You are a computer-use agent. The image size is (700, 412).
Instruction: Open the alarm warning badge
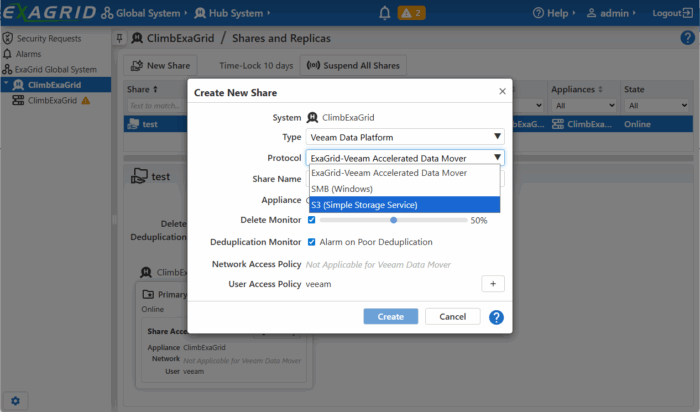(x=411, y=13)
